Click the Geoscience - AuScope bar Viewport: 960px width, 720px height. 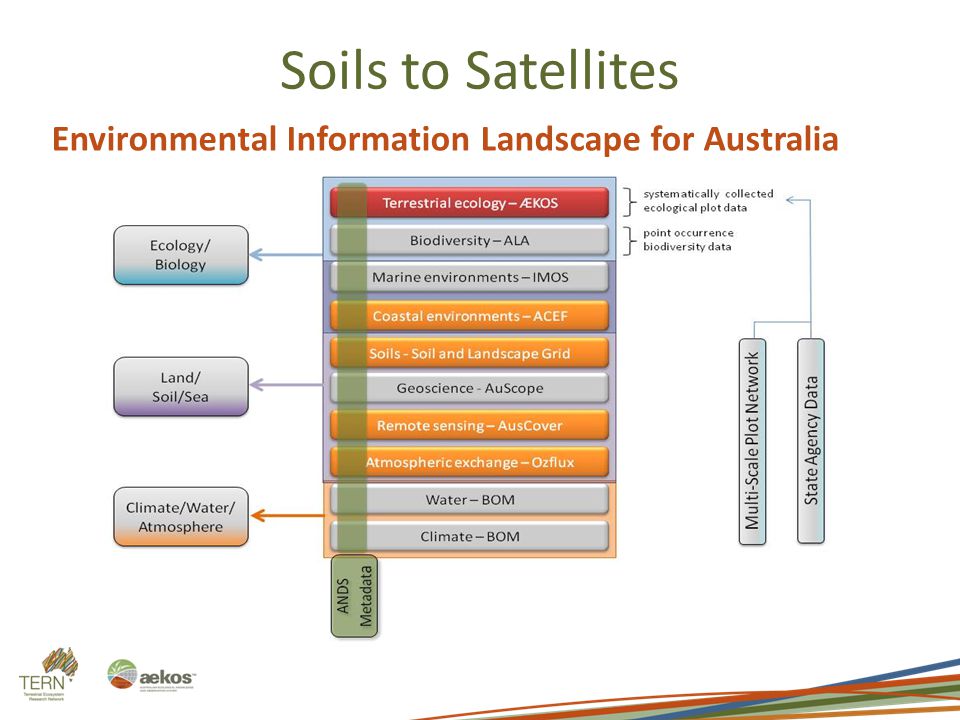point(470,388)
